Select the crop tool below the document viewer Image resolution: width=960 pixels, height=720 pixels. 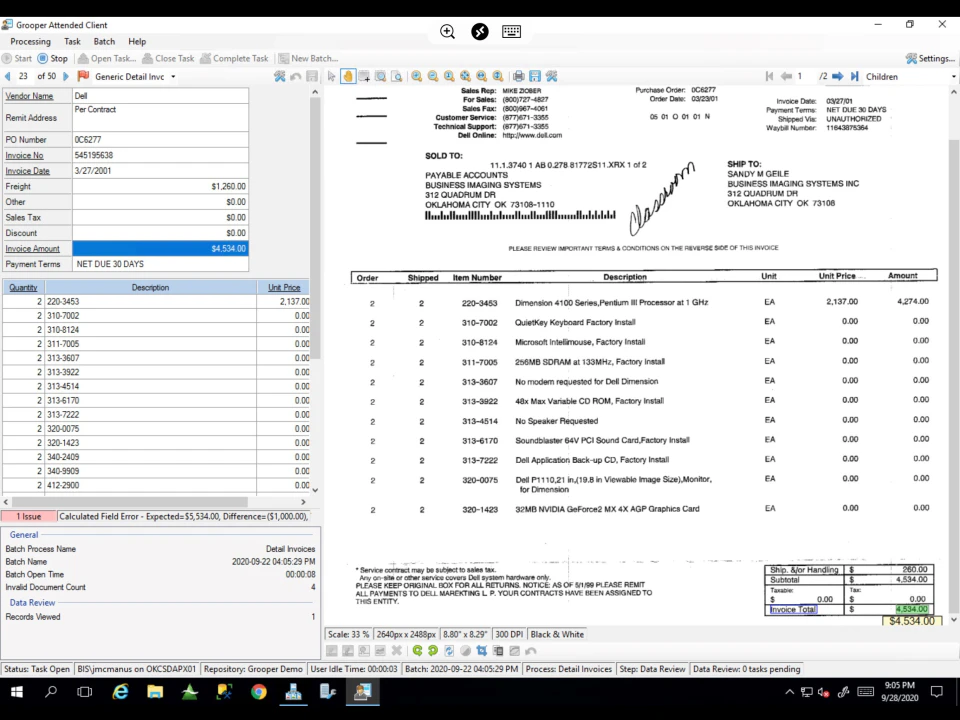pyautogui.click(x=482, y=650)
